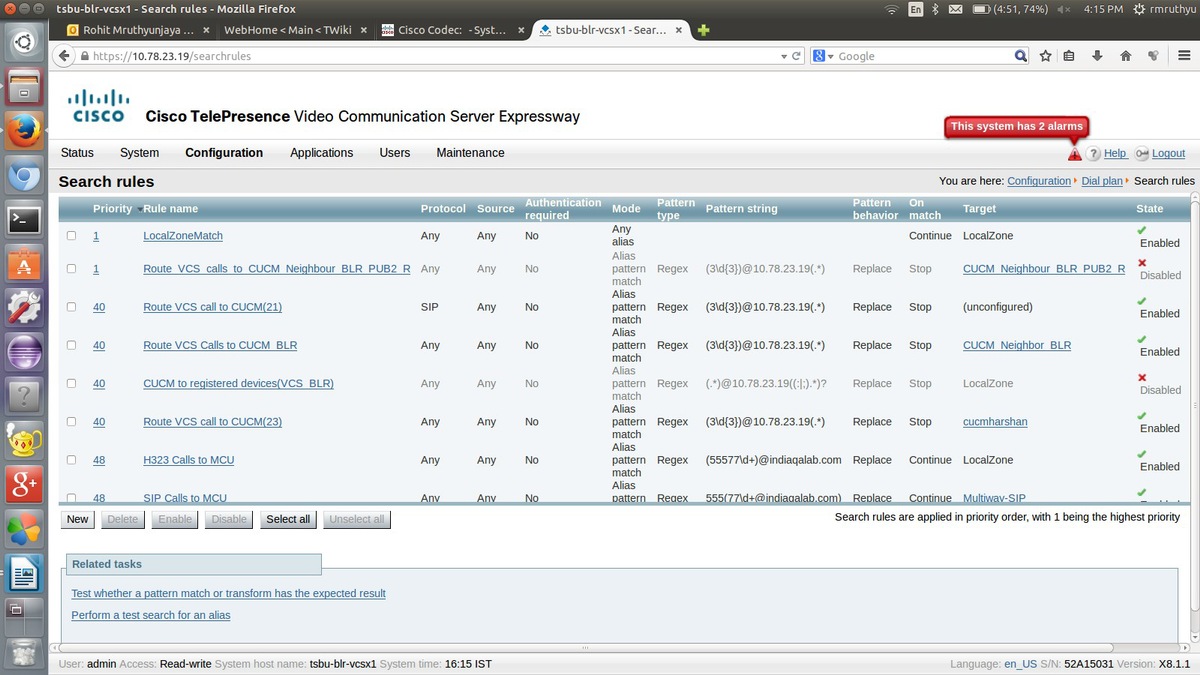
Task: Open URL bar history dropdown arrow
Action: [783, 56]
